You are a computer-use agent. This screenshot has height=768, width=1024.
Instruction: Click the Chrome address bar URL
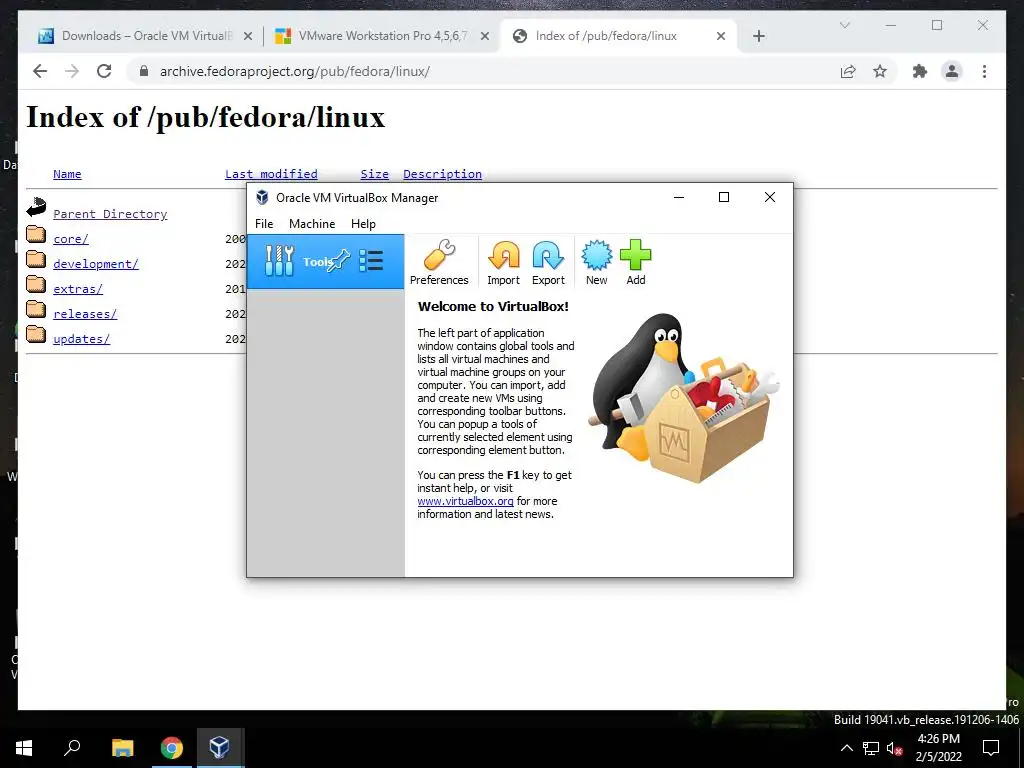pos(295,71)
